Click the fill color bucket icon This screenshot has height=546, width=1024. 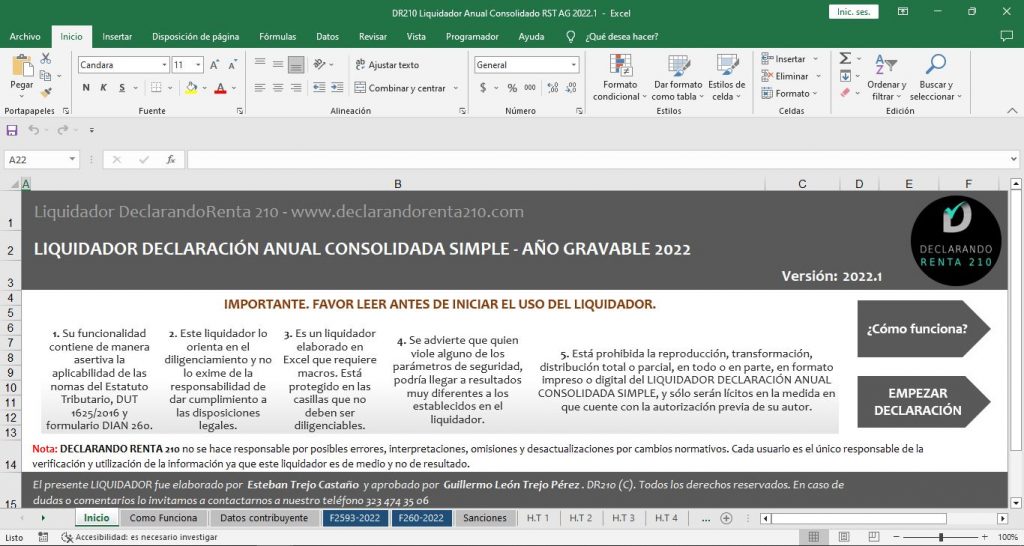(x=191, y=88)
